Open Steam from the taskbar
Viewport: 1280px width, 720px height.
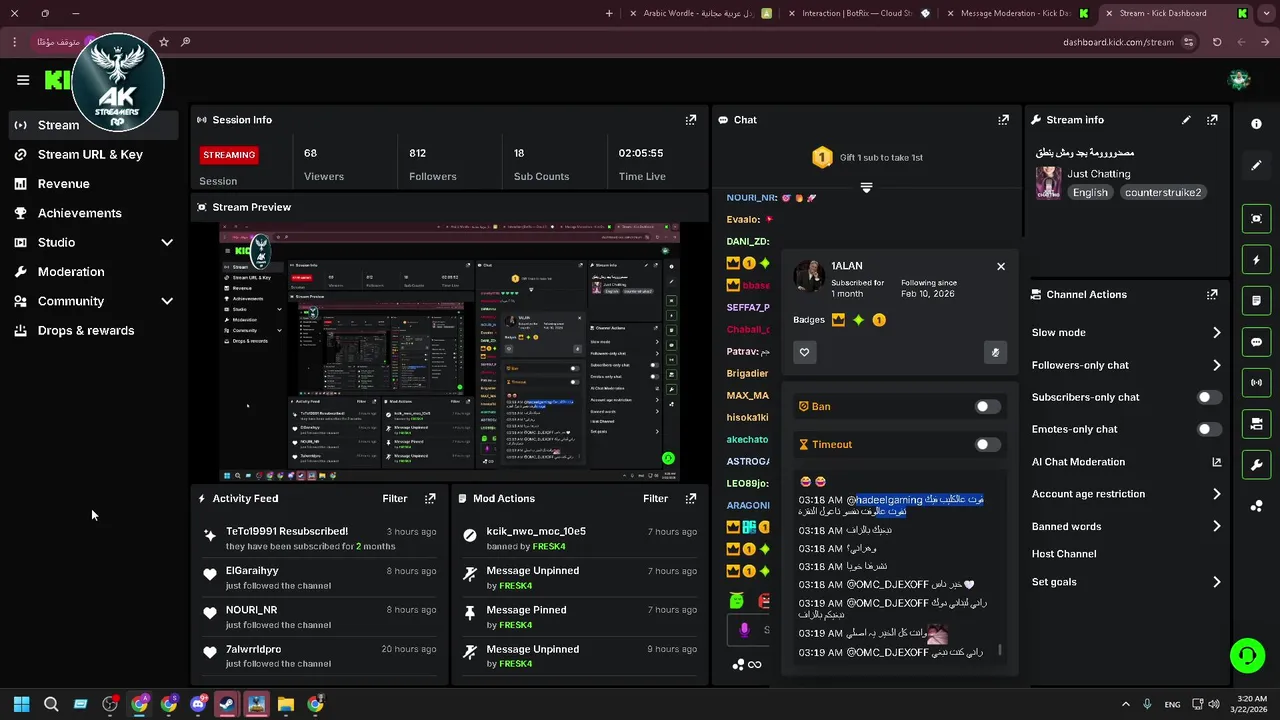coord(227,704)
